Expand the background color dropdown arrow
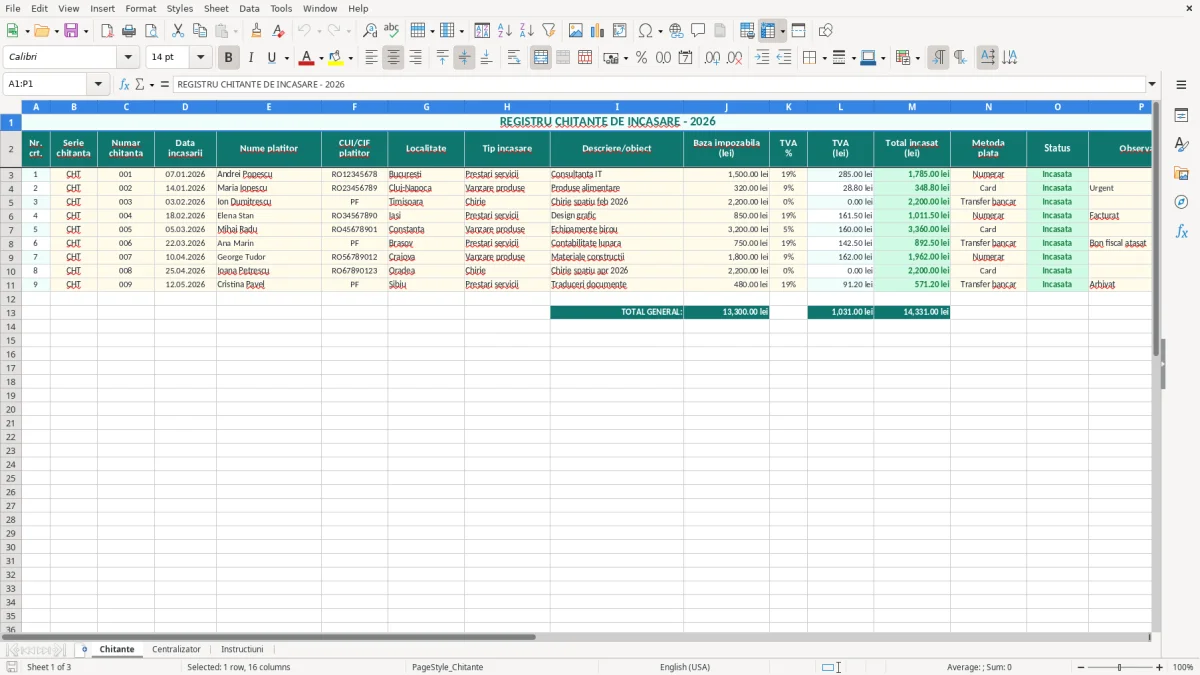 pyautogui.click(x=350, y=58)
